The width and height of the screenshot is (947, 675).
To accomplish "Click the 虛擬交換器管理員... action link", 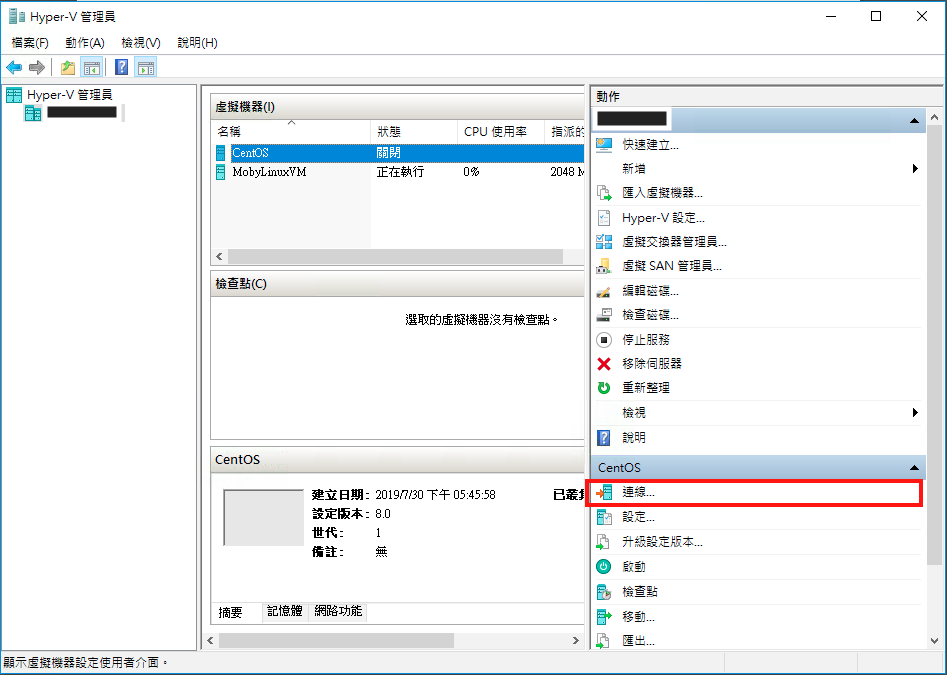I will point(674,242).
